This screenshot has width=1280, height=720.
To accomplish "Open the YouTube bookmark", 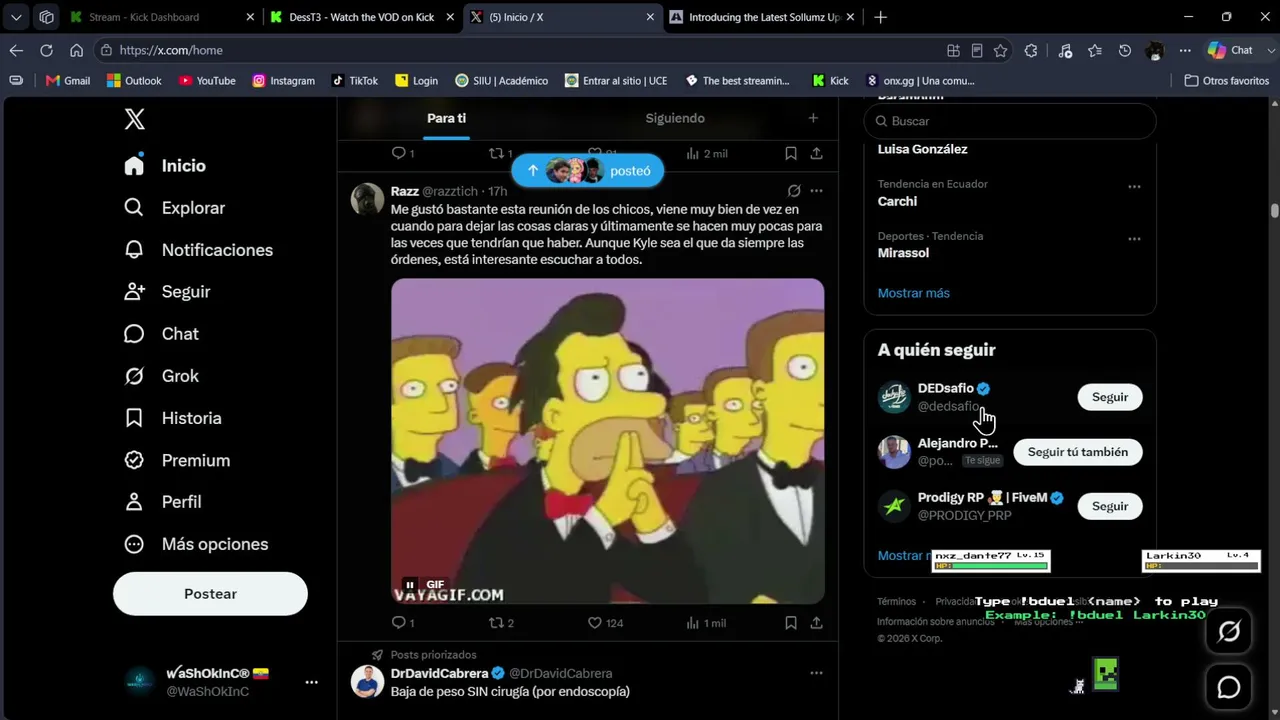I will pos(207,81).
